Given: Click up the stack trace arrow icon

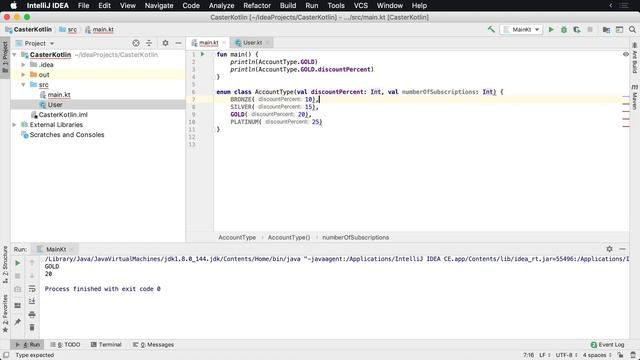Looking at the screenshot, I should pos(32,263).
